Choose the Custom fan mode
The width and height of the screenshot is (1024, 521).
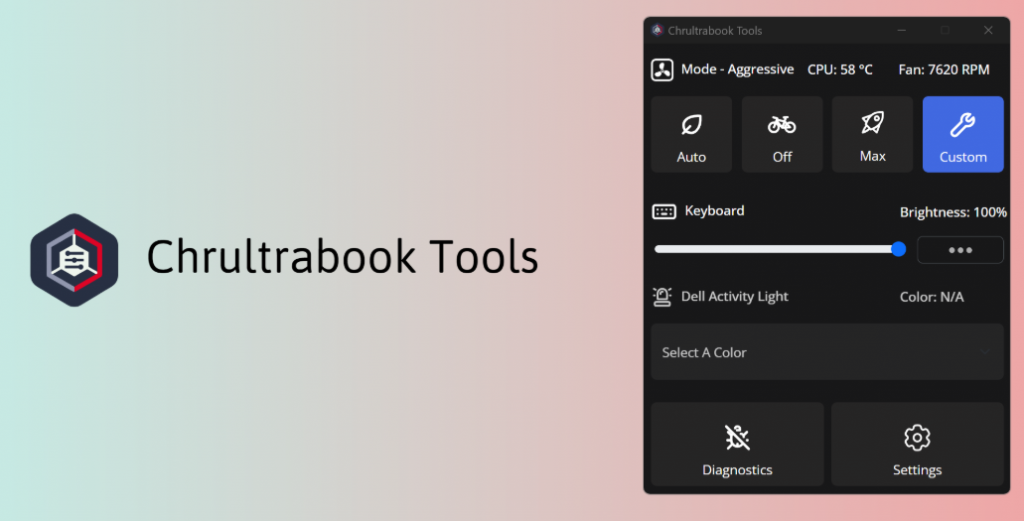pos(963,134)
